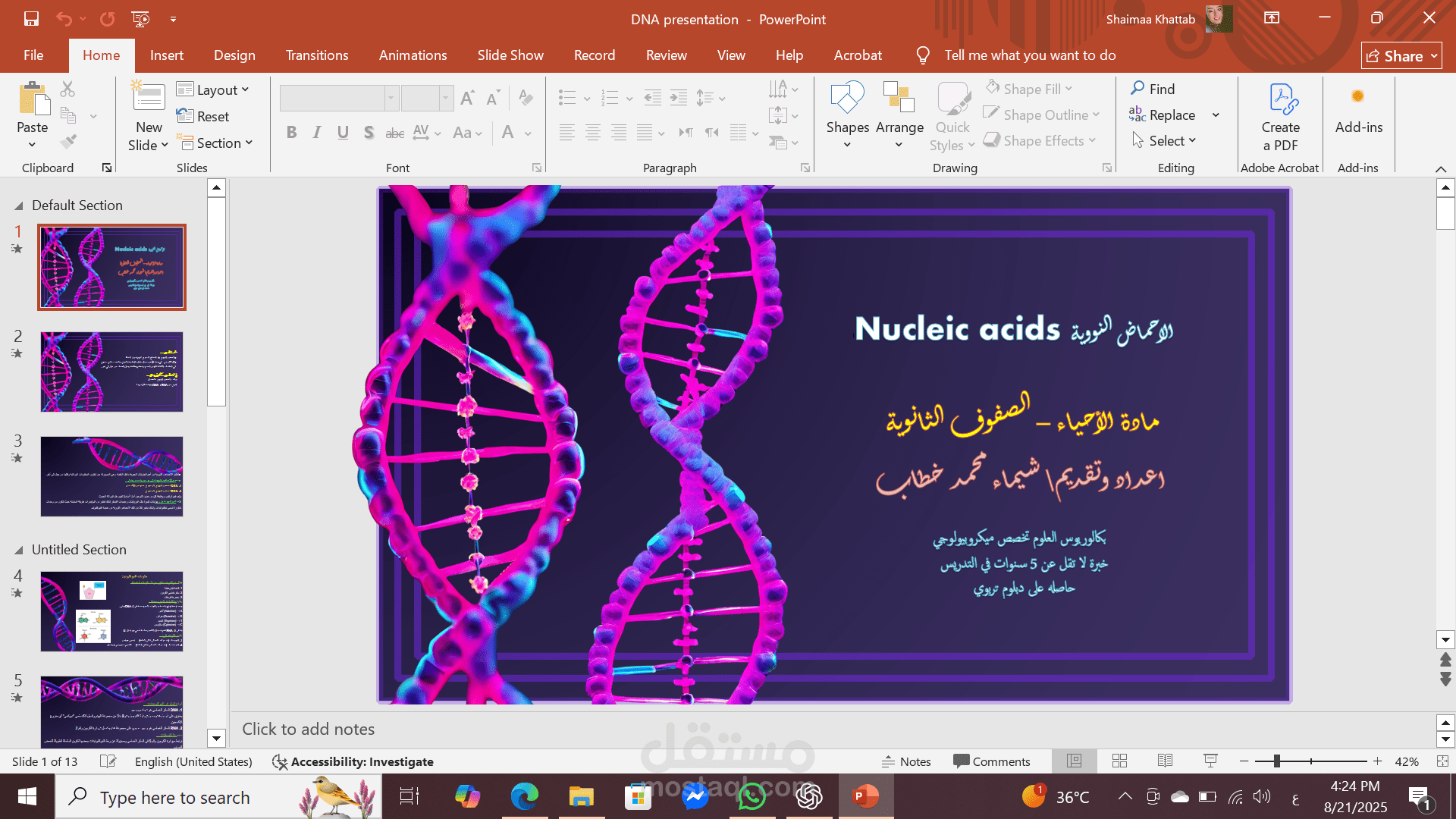Click the Cut scissors icon
This screenshot has width=1456, height=819.
(67, 89)
